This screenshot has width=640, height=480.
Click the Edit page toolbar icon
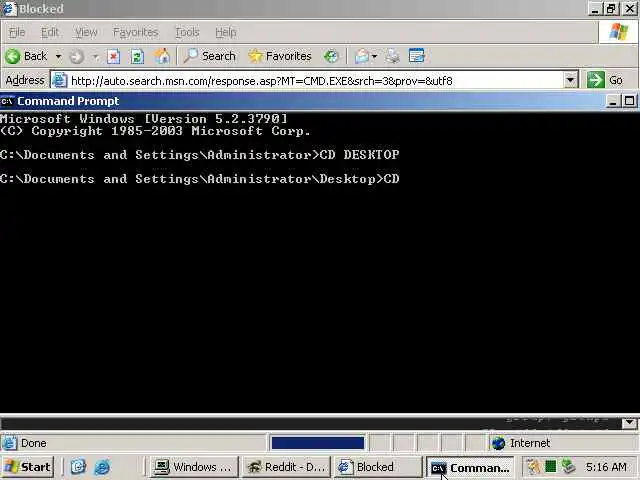tap(417, 56)
